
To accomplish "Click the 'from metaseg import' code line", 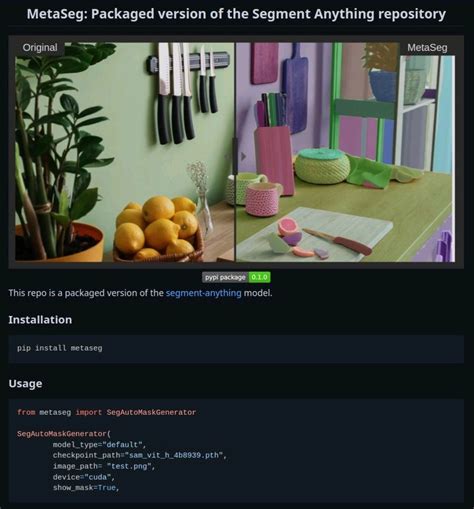I will pos(107,412).
